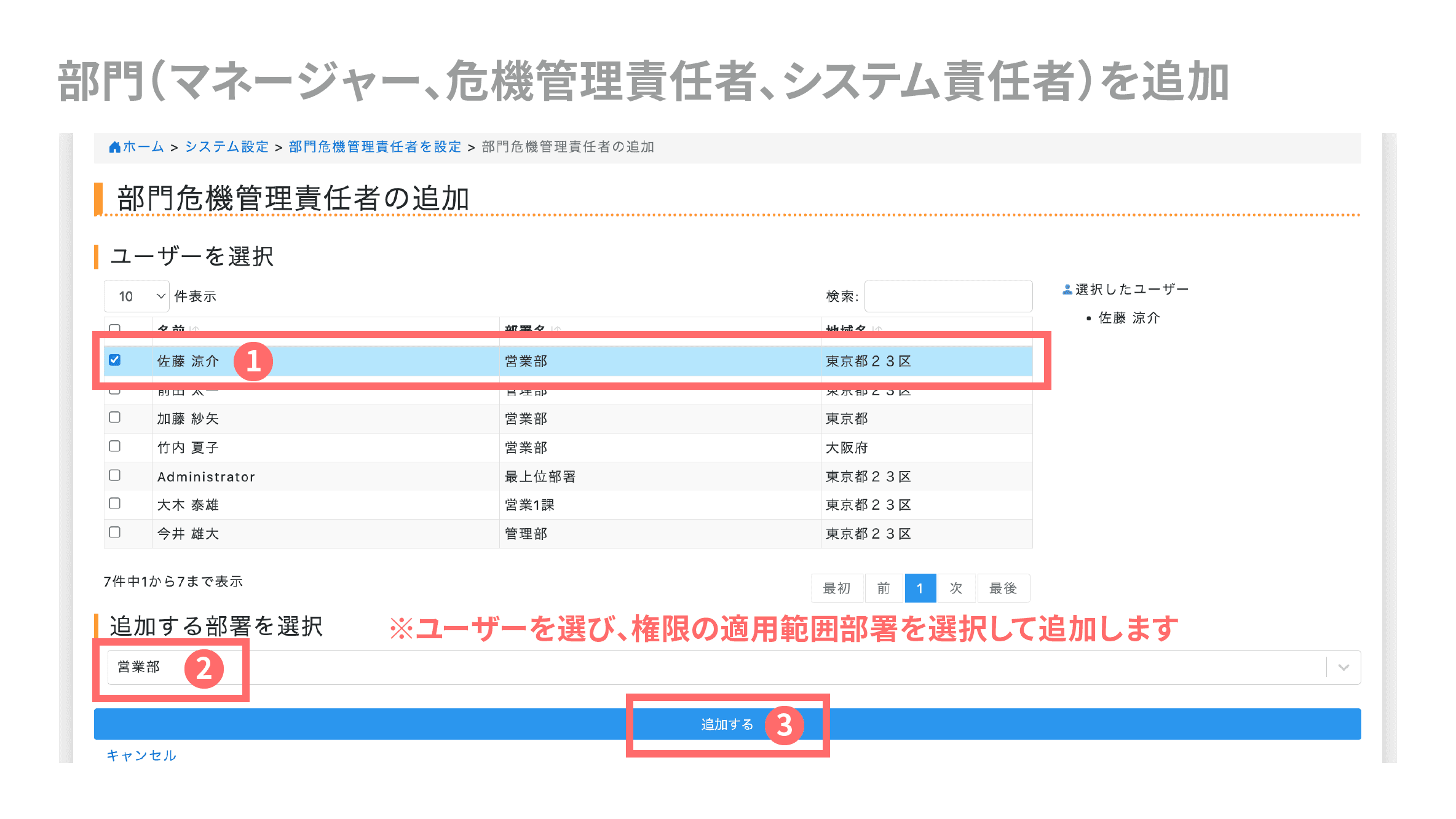The width and height of the screenshot is (1456, 819).
Task: Check the box for 加藤 紗矢
Action: [114, 417]
